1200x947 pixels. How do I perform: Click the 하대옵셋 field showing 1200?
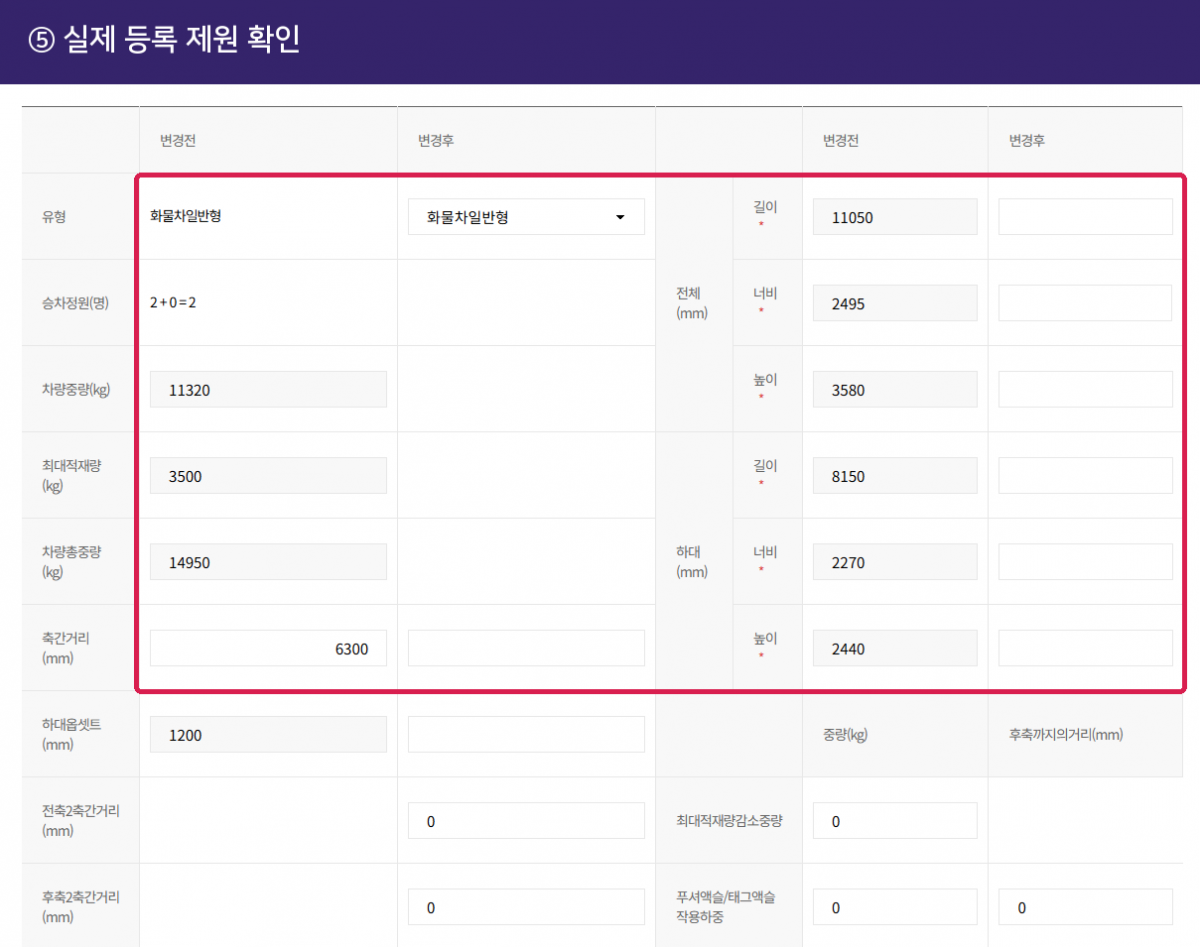pos(268,735)
